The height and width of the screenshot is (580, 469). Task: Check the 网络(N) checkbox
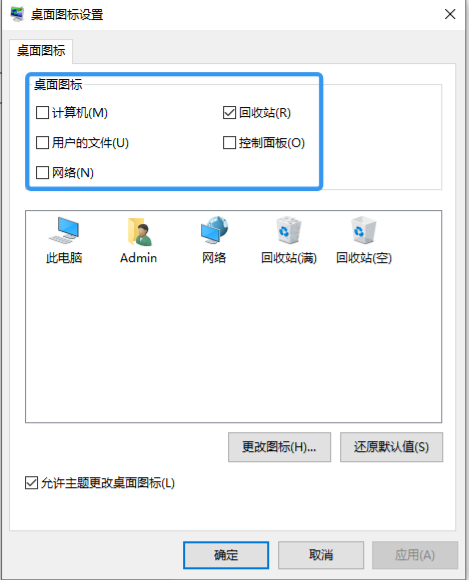tap(42, 172)
